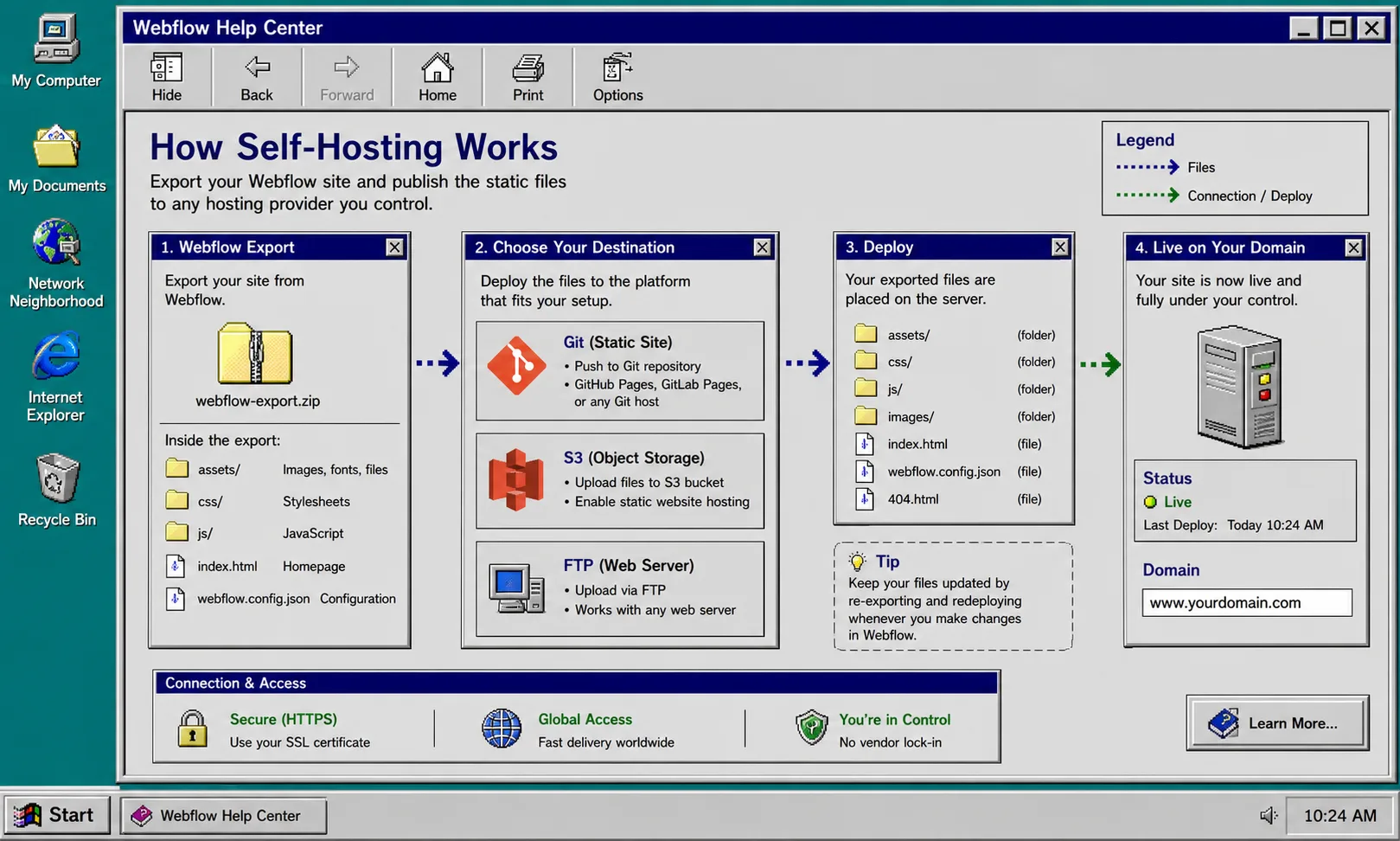The height and width of the screenshot is (841, 1400).
Task: Click the js/ folder icon in Webflow Export
Action: (177, 533)
